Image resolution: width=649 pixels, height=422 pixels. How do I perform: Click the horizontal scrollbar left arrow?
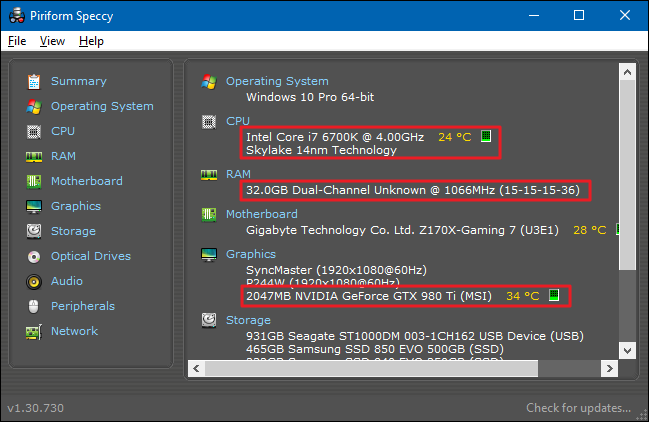(197, 368)
